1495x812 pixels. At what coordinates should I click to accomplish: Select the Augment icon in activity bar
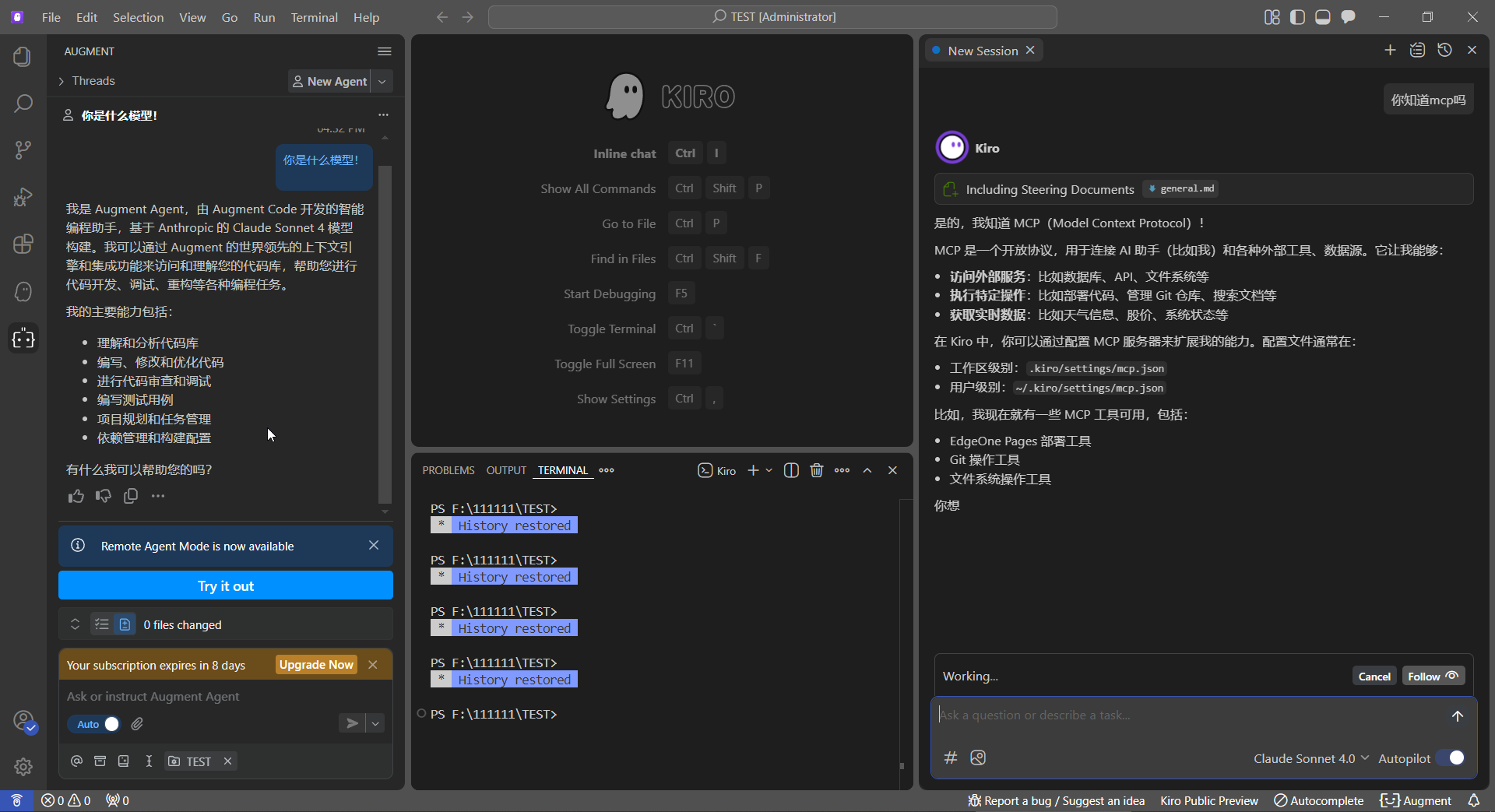23,338
